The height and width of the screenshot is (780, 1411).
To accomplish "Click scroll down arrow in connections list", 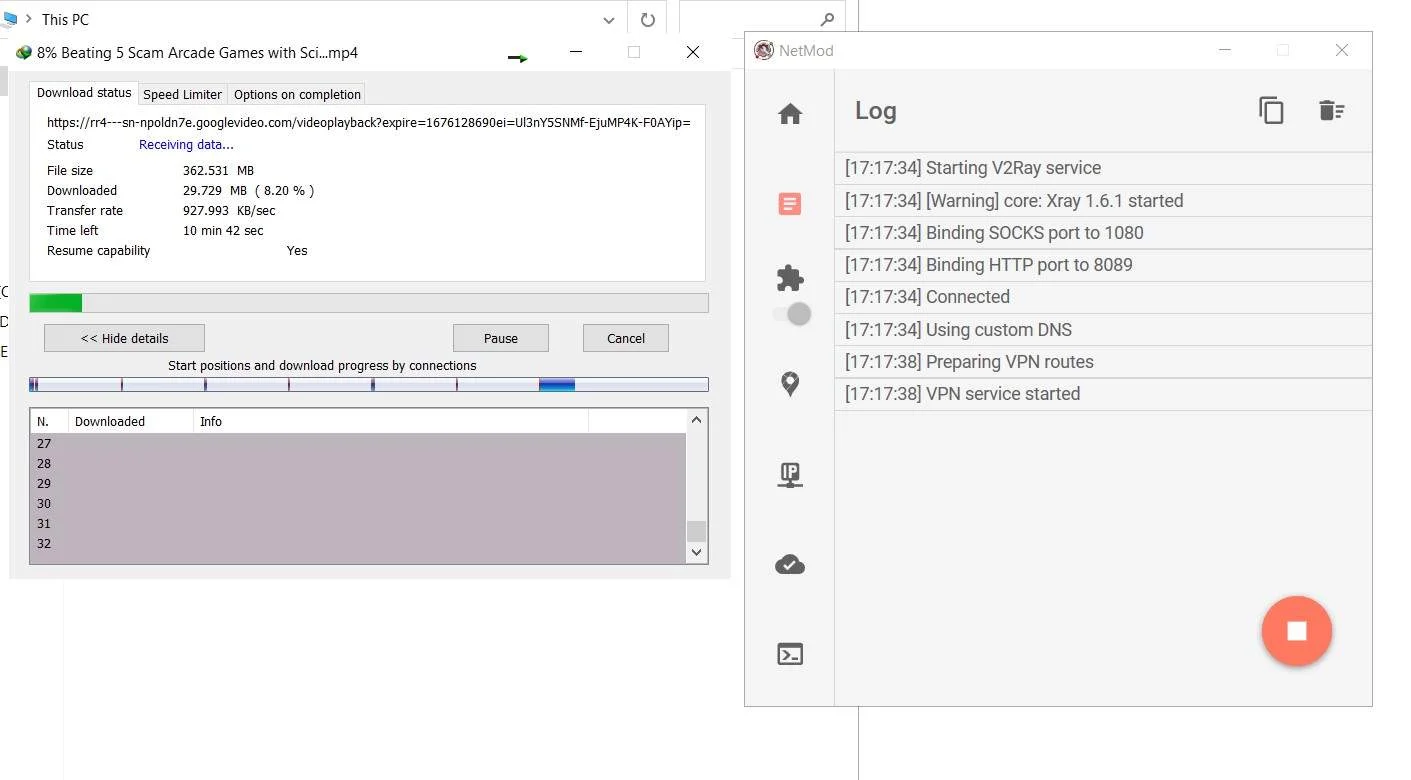I will (x=697, y=552).
